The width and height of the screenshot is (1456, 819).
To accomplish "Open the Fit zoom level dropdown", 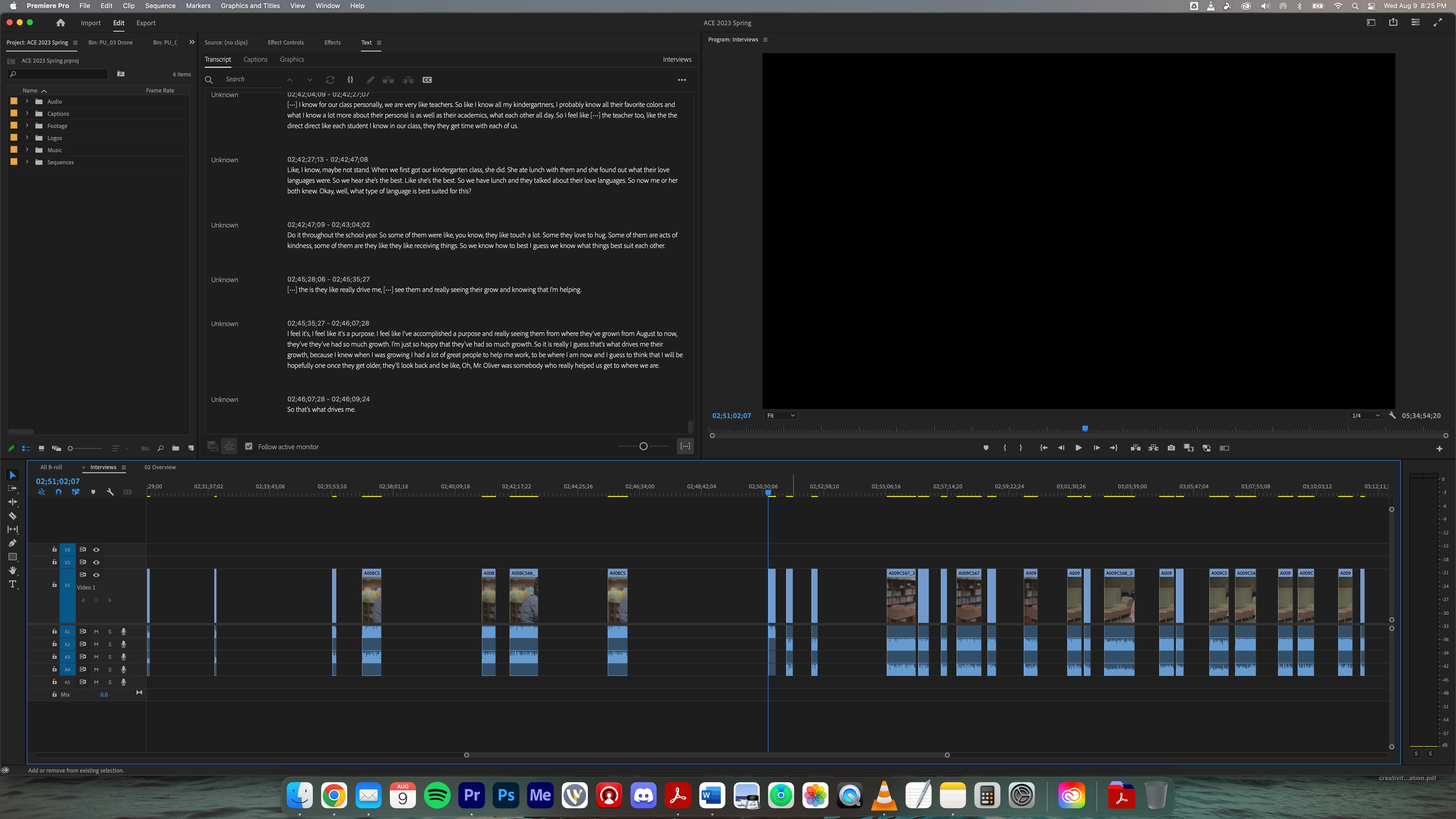I will [781, 415].
